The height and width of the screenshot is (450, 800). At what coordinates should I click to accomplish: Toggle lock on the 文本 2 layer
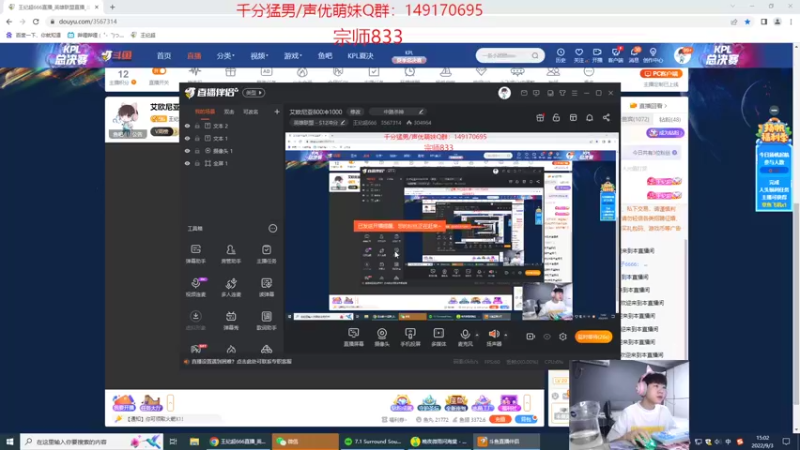click(197, 126)
